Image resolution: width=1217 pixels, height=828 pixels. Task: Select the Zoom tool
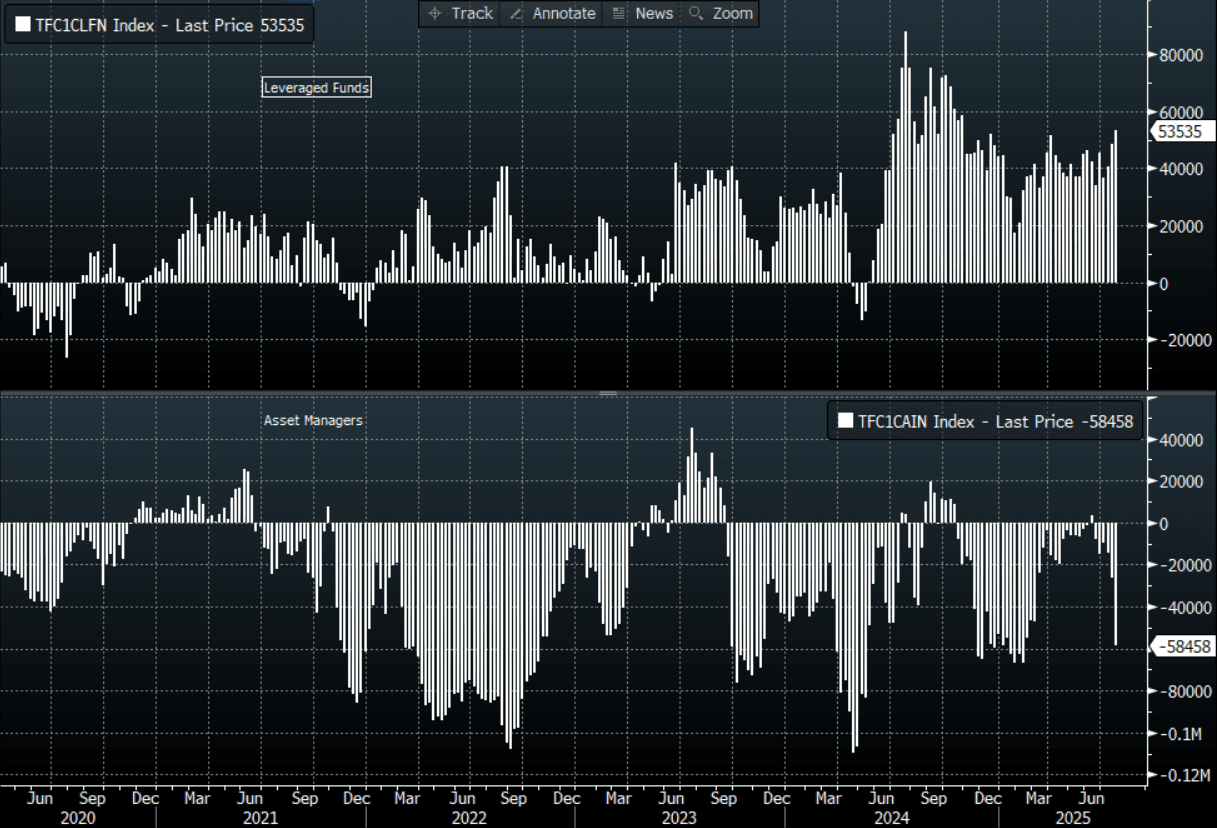coord(720,13)
